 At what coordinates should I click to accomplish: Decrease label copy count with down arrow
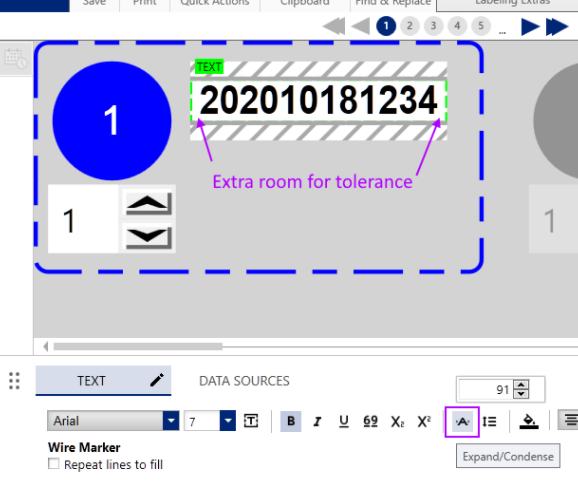tap(148, 237)
